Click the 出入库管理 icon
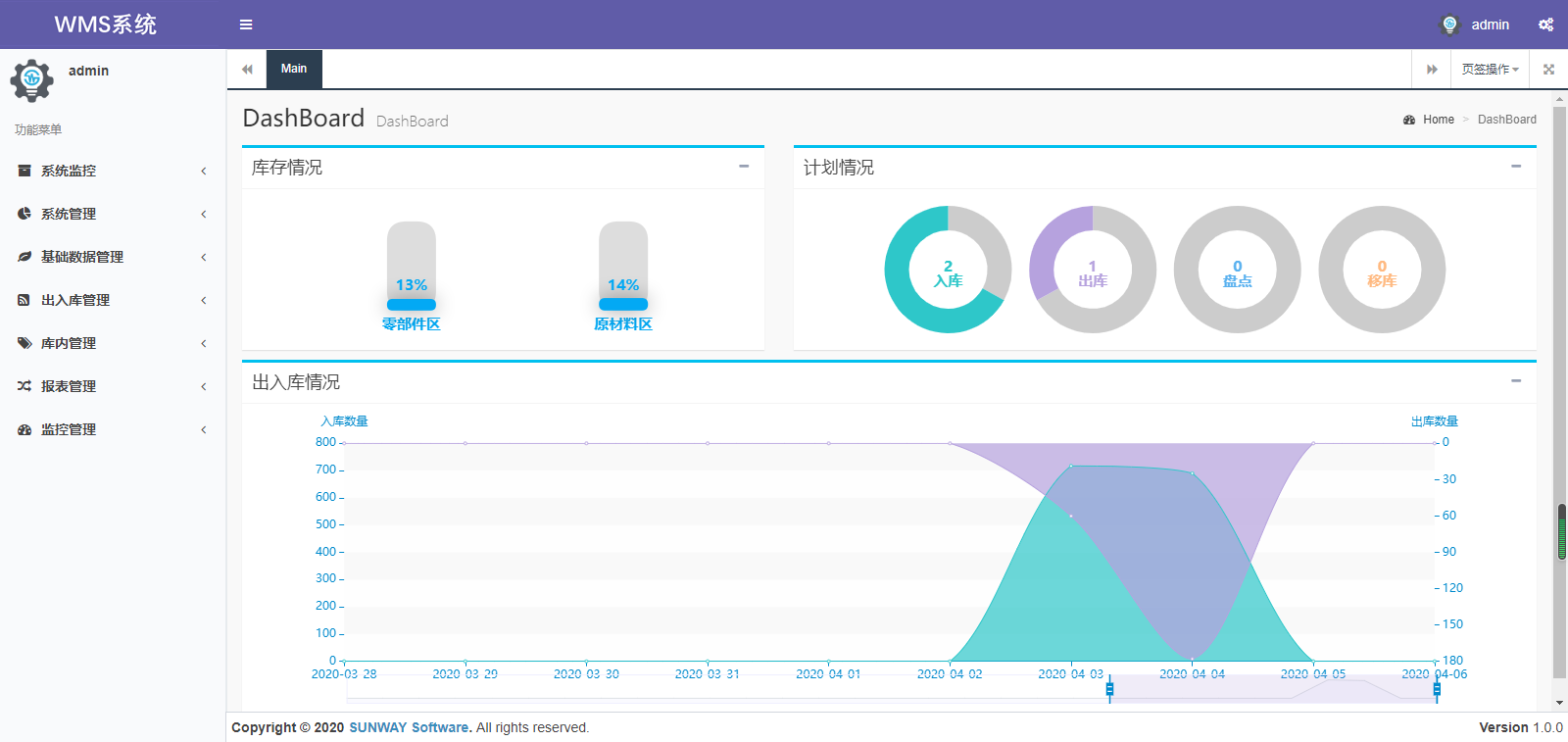The width and height of the screenshot is (1568, 742). point(24,300)
